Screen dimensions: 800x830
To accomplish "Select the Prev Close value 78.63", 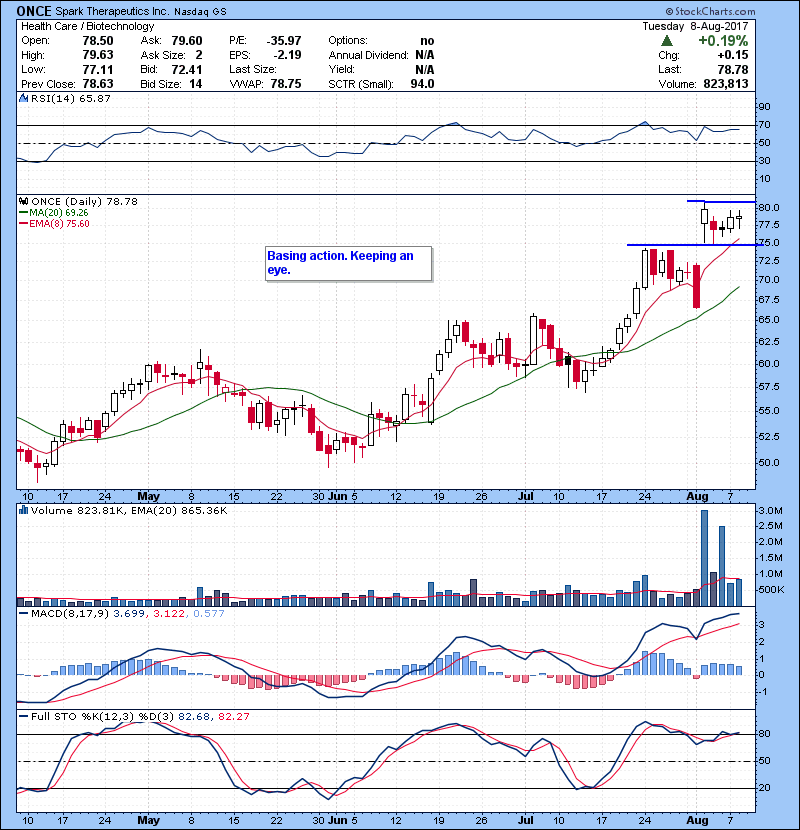I will (x=98, y=84).
